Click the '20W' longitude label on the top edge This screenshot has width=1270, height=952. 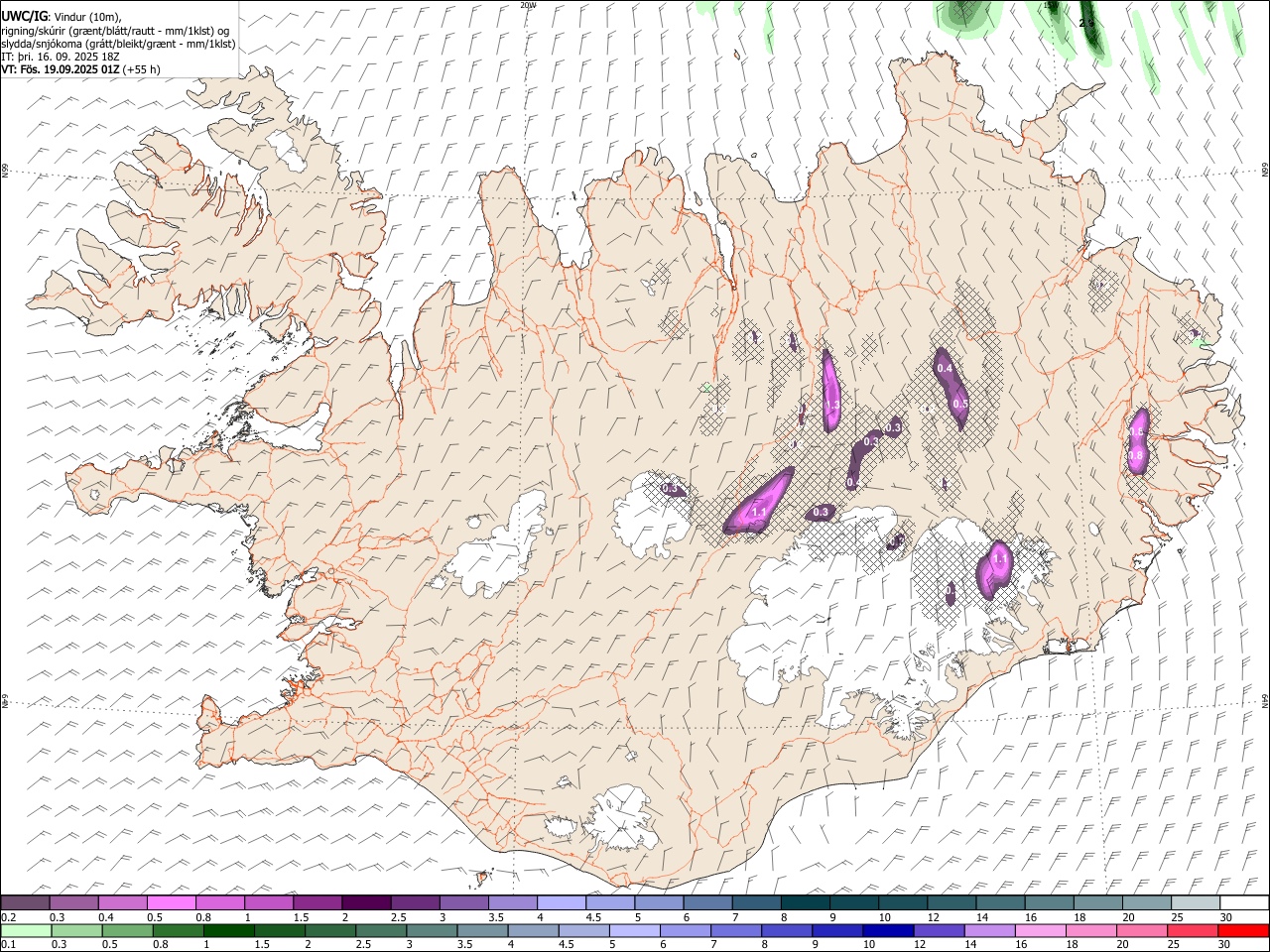click(x=528, y=5)
